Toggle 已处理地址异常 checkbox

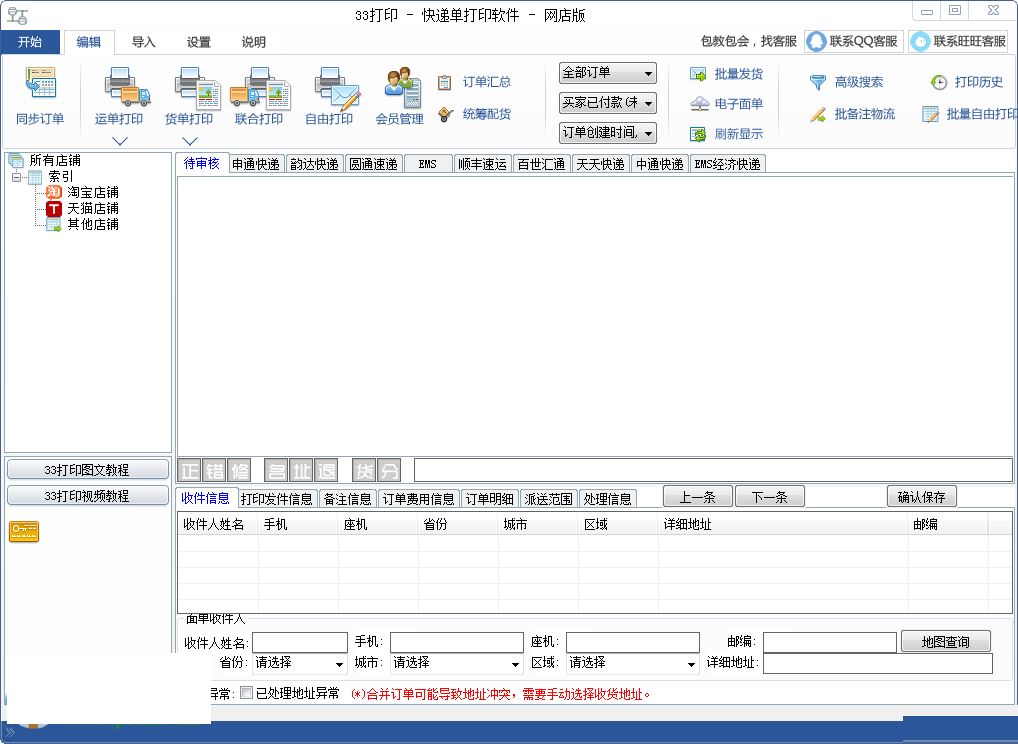tap(247, 693)
